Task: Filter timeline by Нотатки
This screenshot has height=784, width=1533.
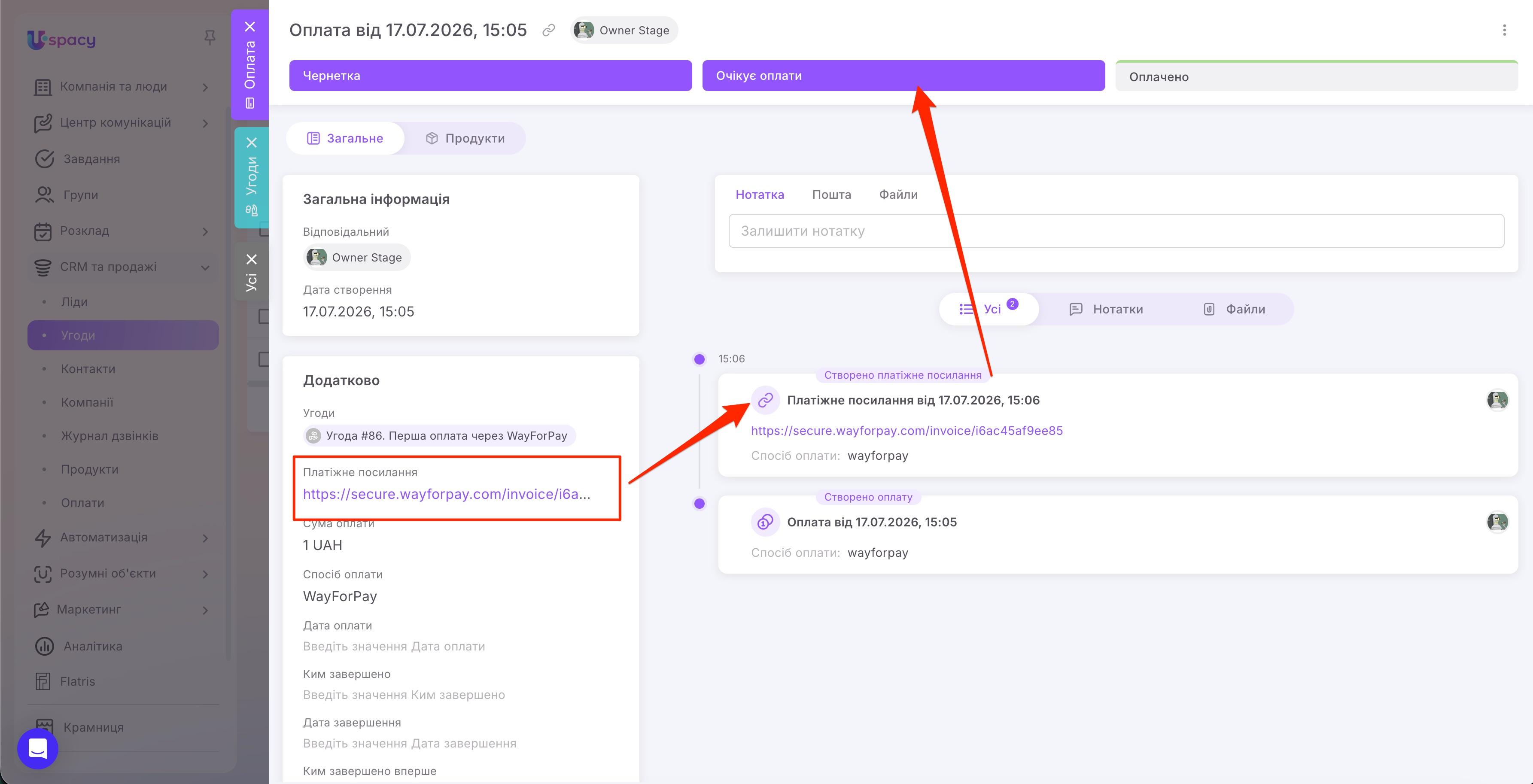Action: 1106,309
